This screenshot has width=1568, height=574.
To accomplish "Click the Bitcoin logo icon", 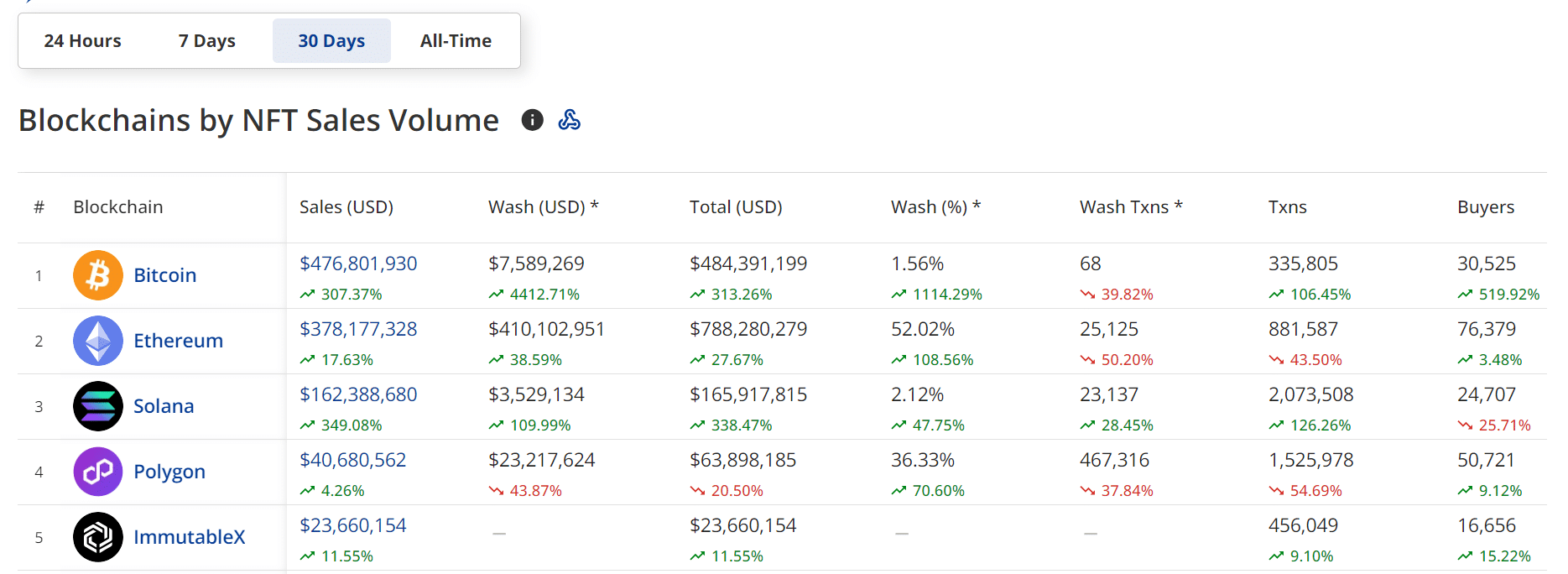I will (x=98, y=275).
